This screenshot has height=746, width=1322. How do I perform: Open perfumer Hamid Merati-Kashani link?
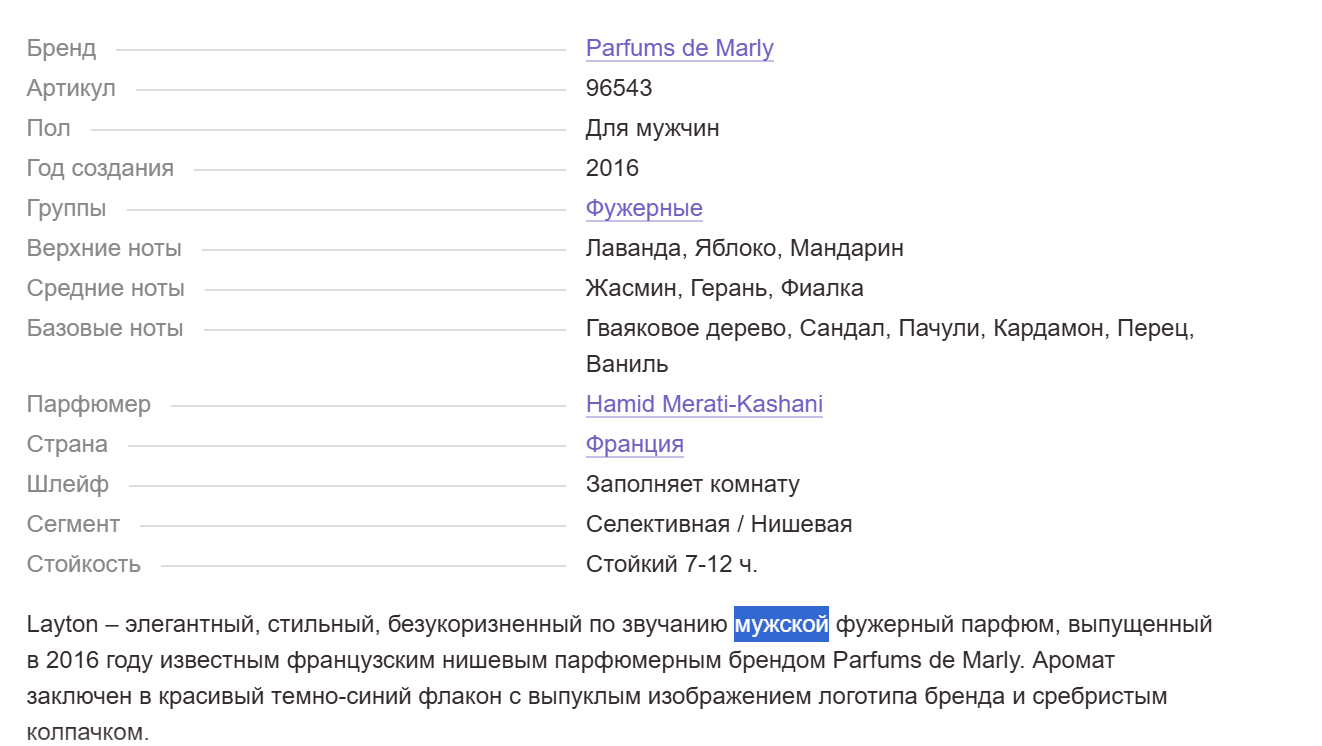coord(704,404)
